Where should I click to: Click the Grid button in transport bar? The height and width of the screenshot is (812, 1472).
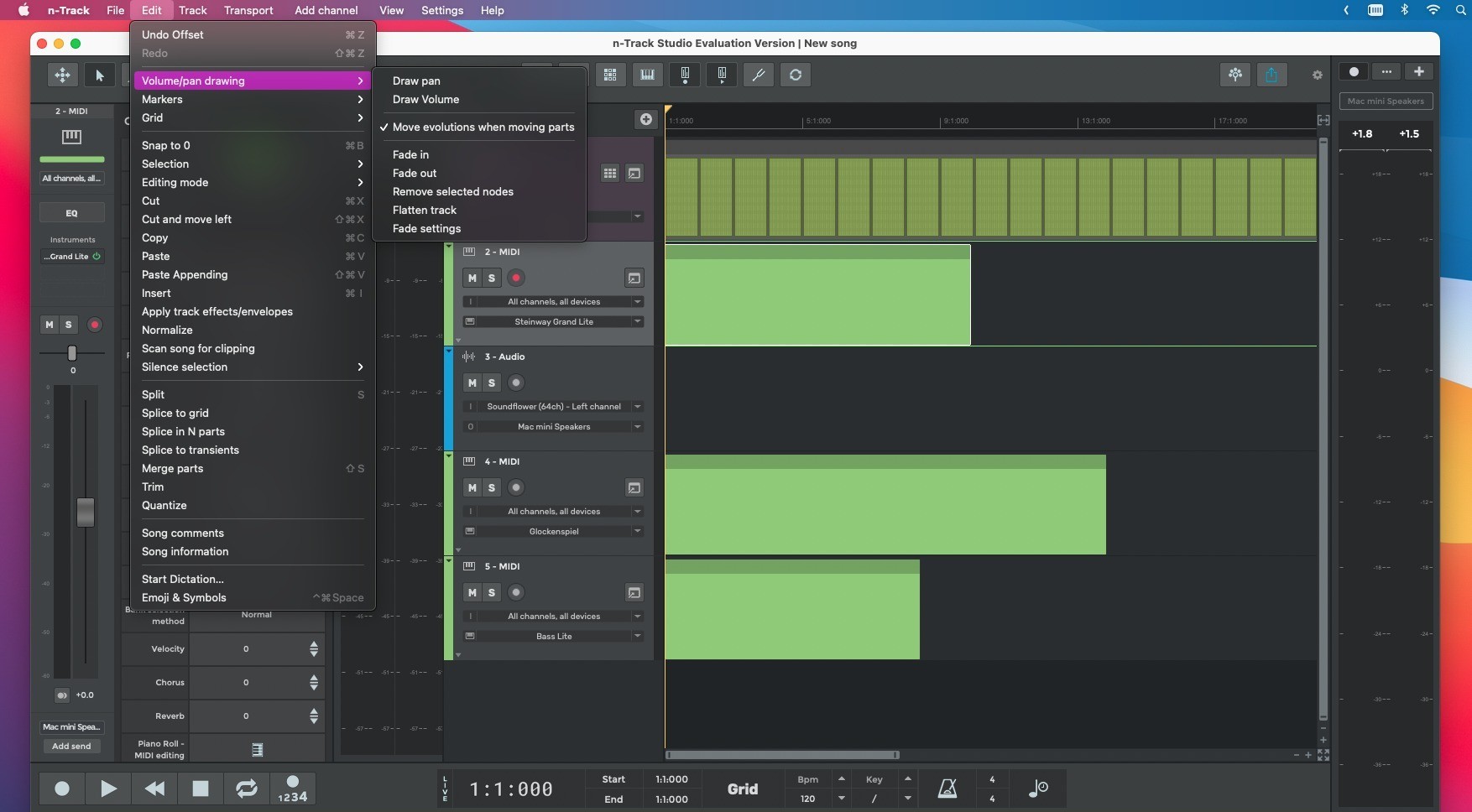click(743, 789)
